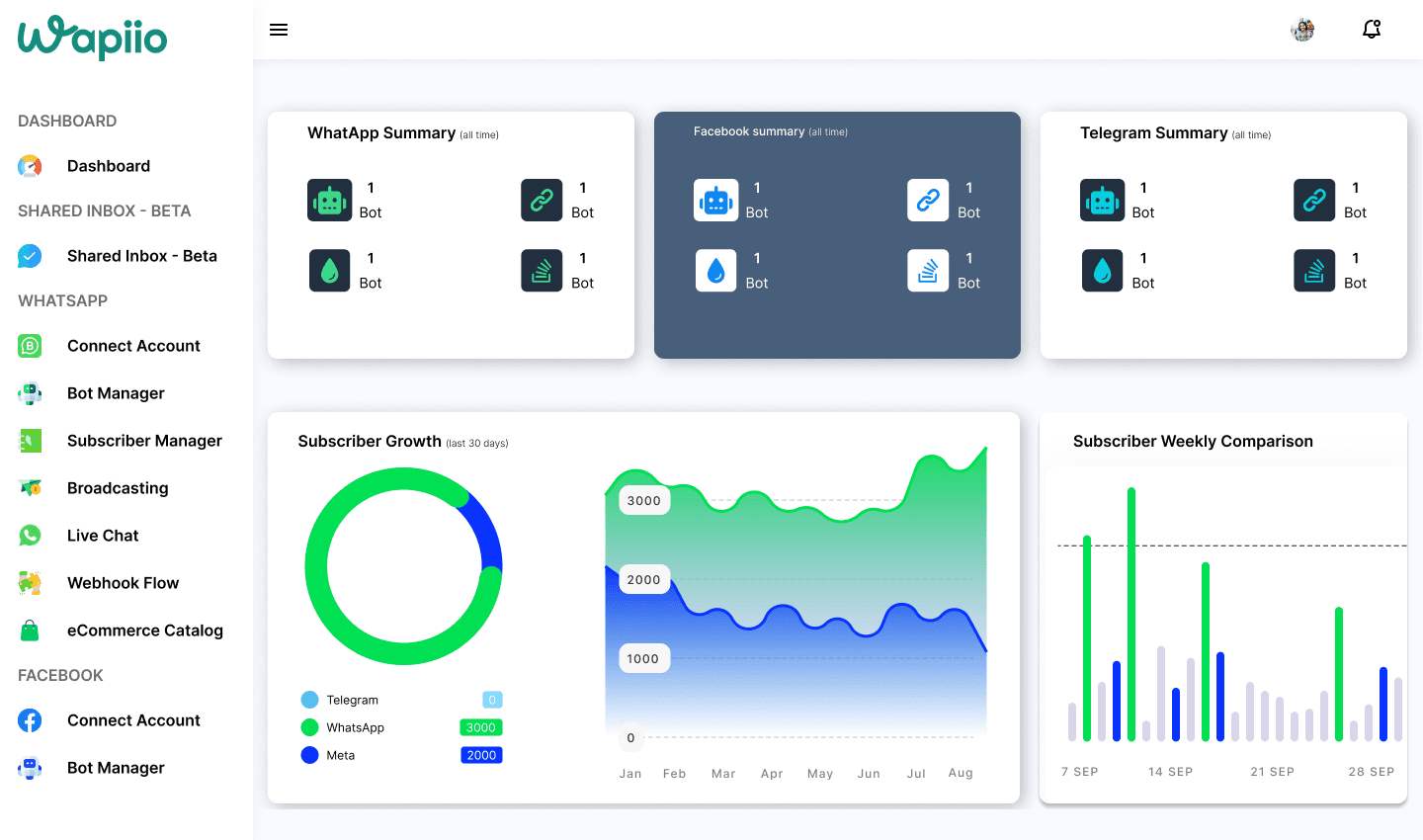Click the Facebook Bot Manager robot icon
Viewport: 1423px width, 840px height.
30,768
